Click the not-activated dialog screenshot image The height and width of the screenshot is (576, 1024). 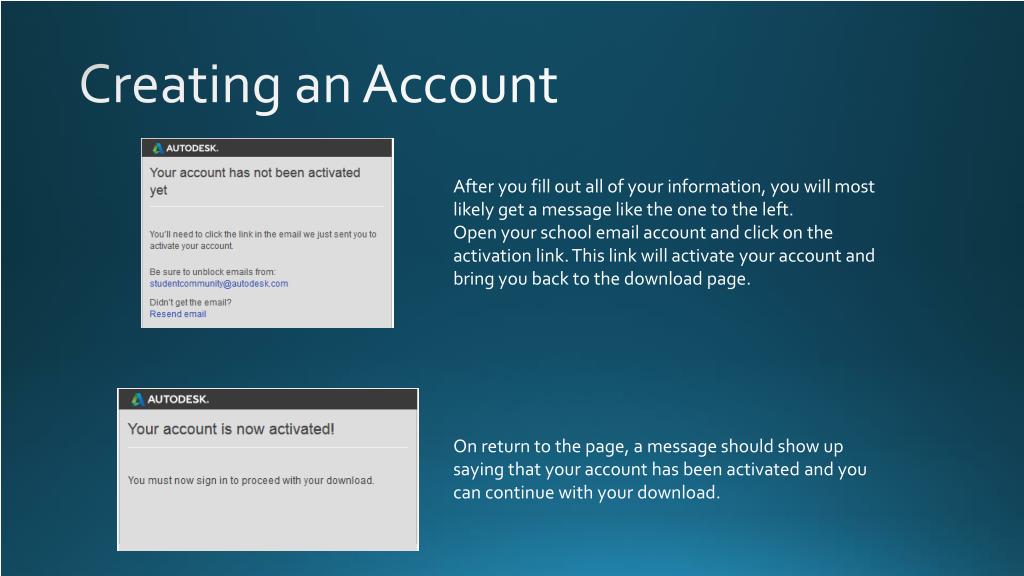coord(267,233)
